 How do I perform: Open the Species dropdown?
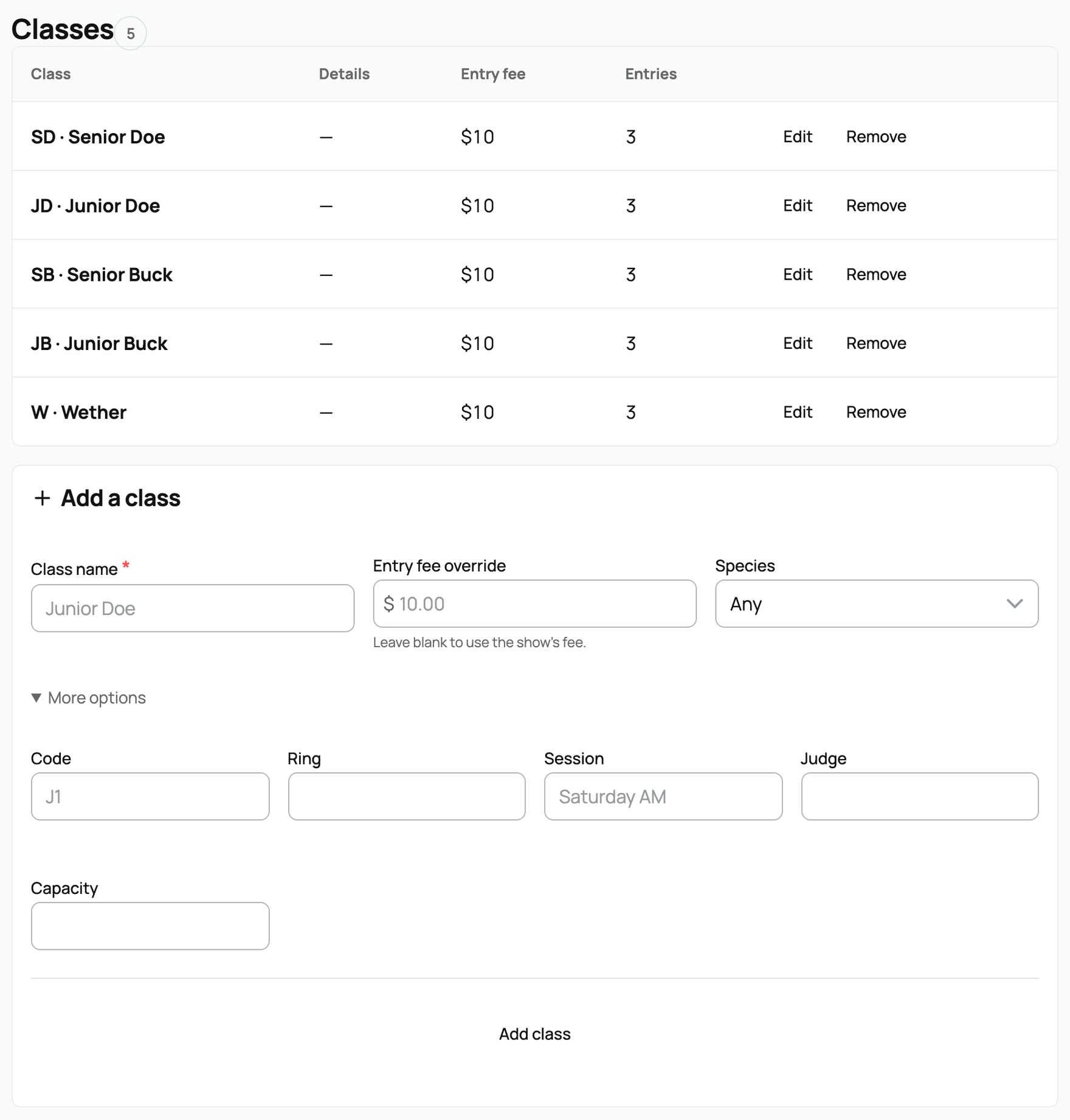click(x=877, y=603)
